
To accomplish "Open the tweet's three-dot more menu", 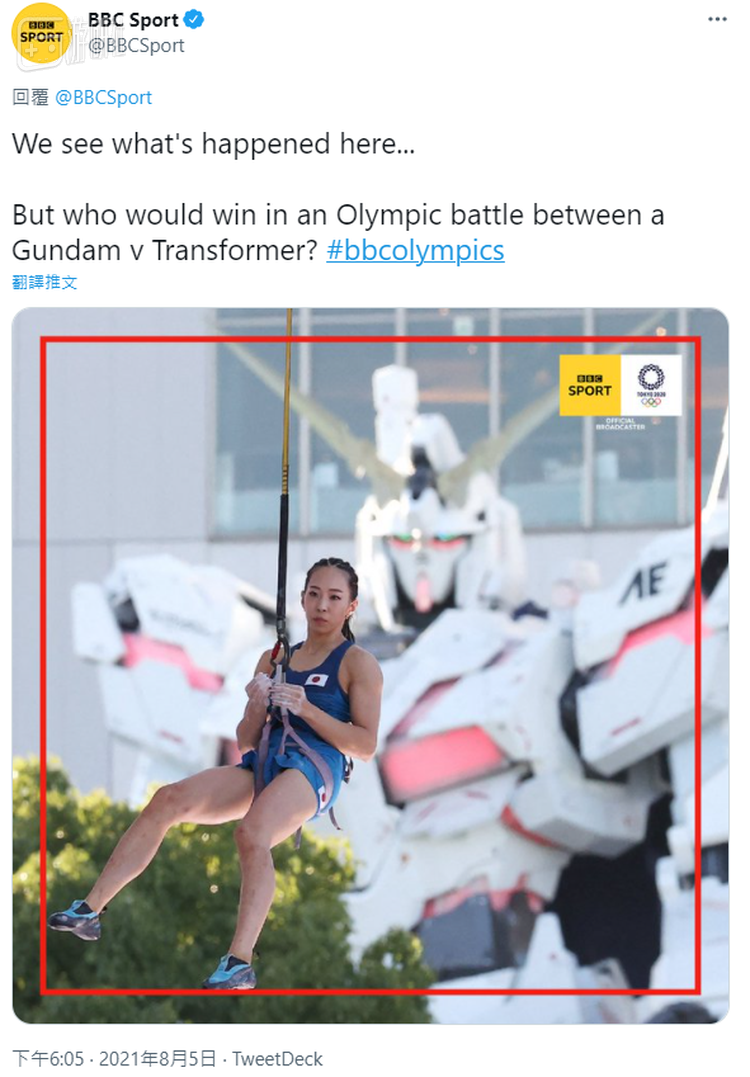I will click(x=717, y=19).
